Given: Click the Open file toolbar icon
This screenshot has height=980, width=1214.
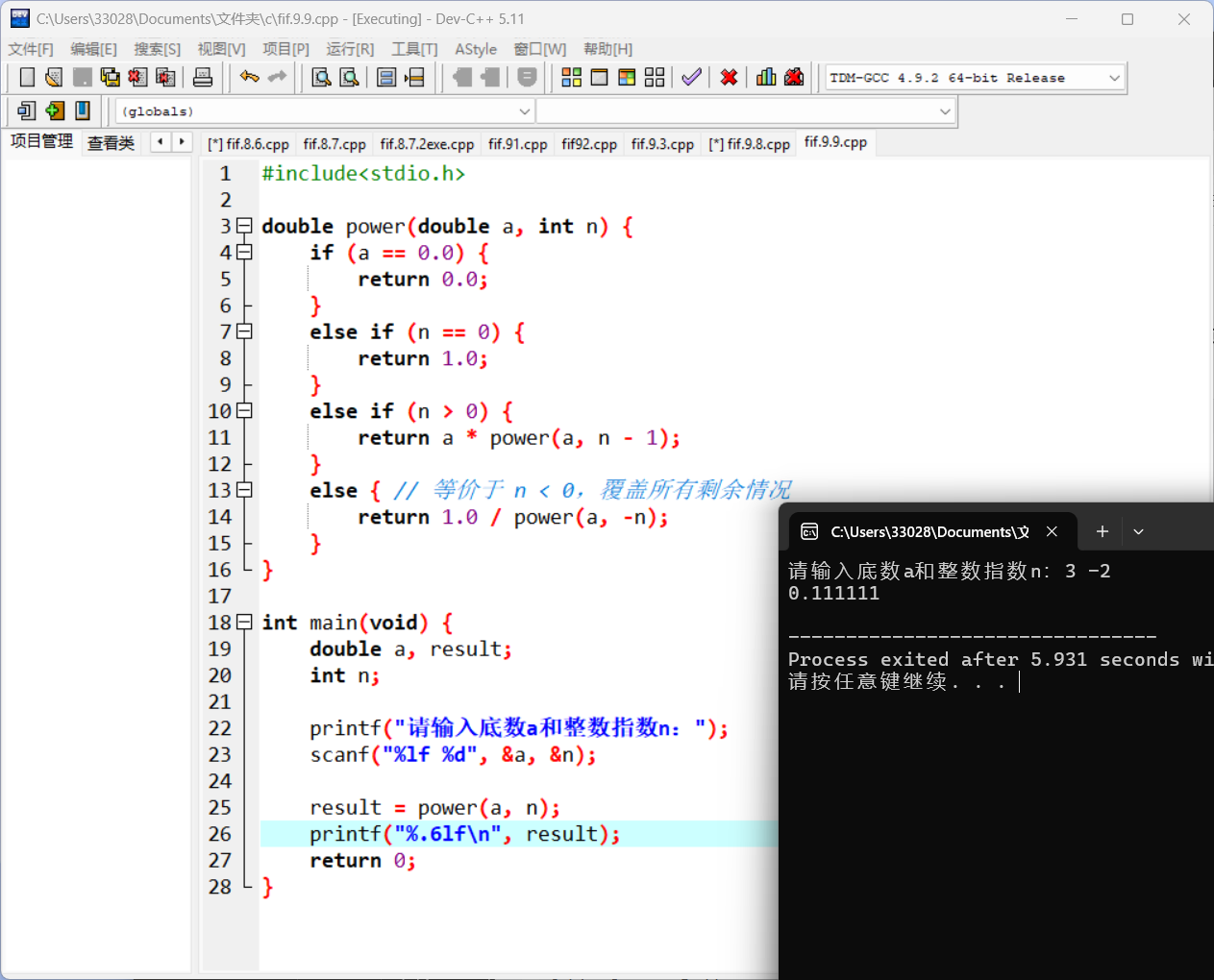Looking at the screenshot, I should coord(54,77).
